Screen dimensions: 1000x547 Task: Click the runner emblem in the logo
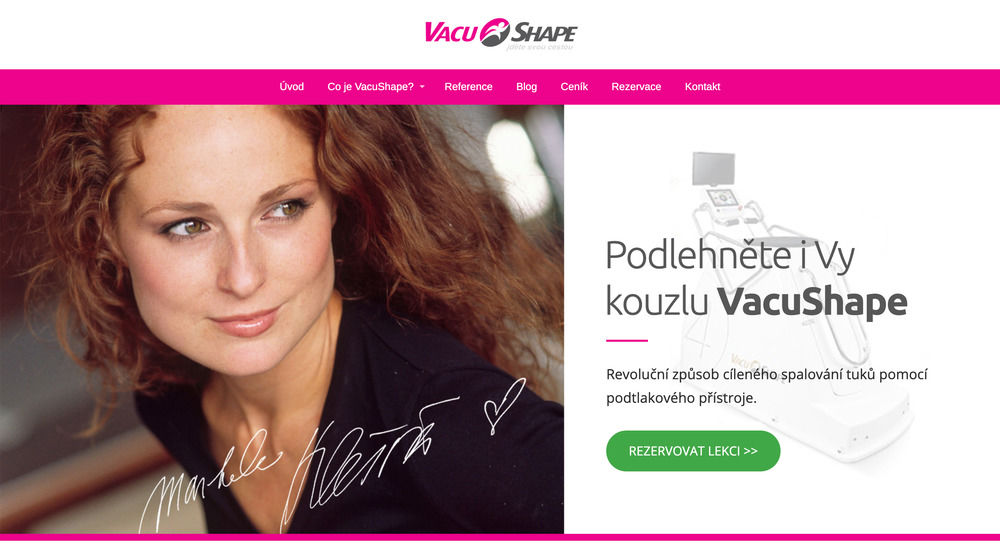(495, 33)
